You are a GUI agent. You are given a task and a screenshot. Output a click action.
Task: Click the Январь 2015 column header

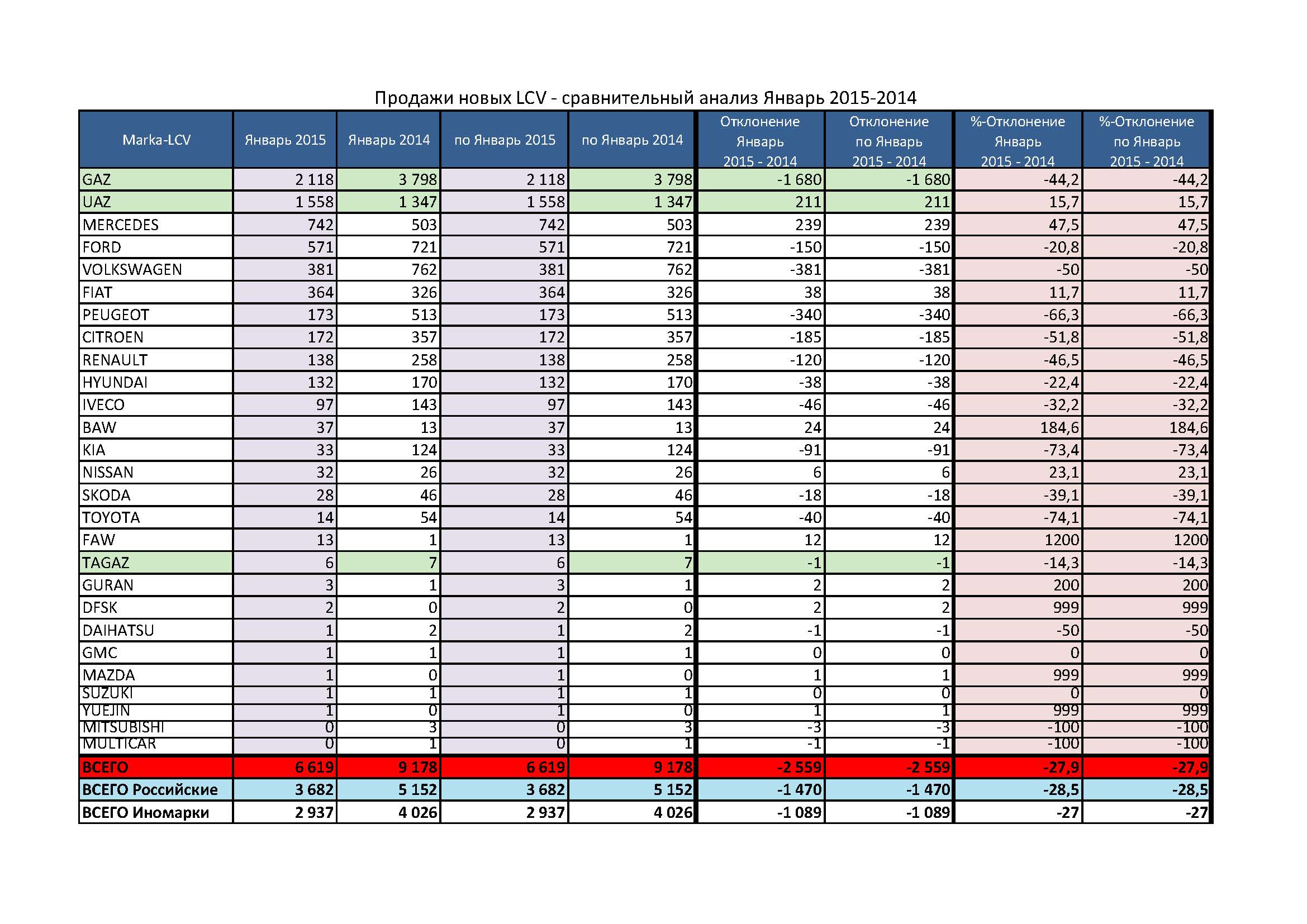284,140
